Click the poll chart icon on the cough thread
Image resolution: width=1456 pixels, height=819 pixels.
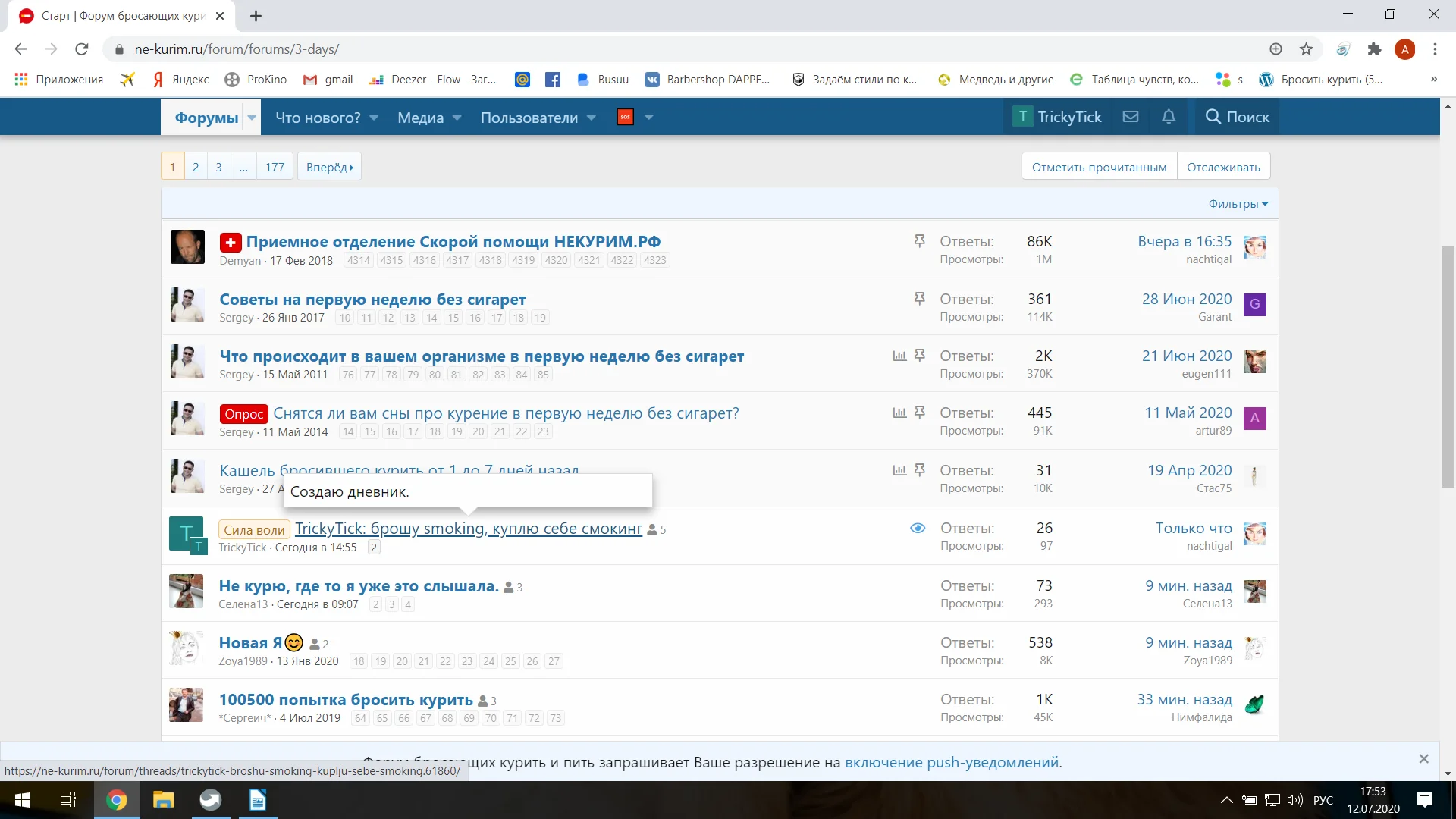[899, 470]
